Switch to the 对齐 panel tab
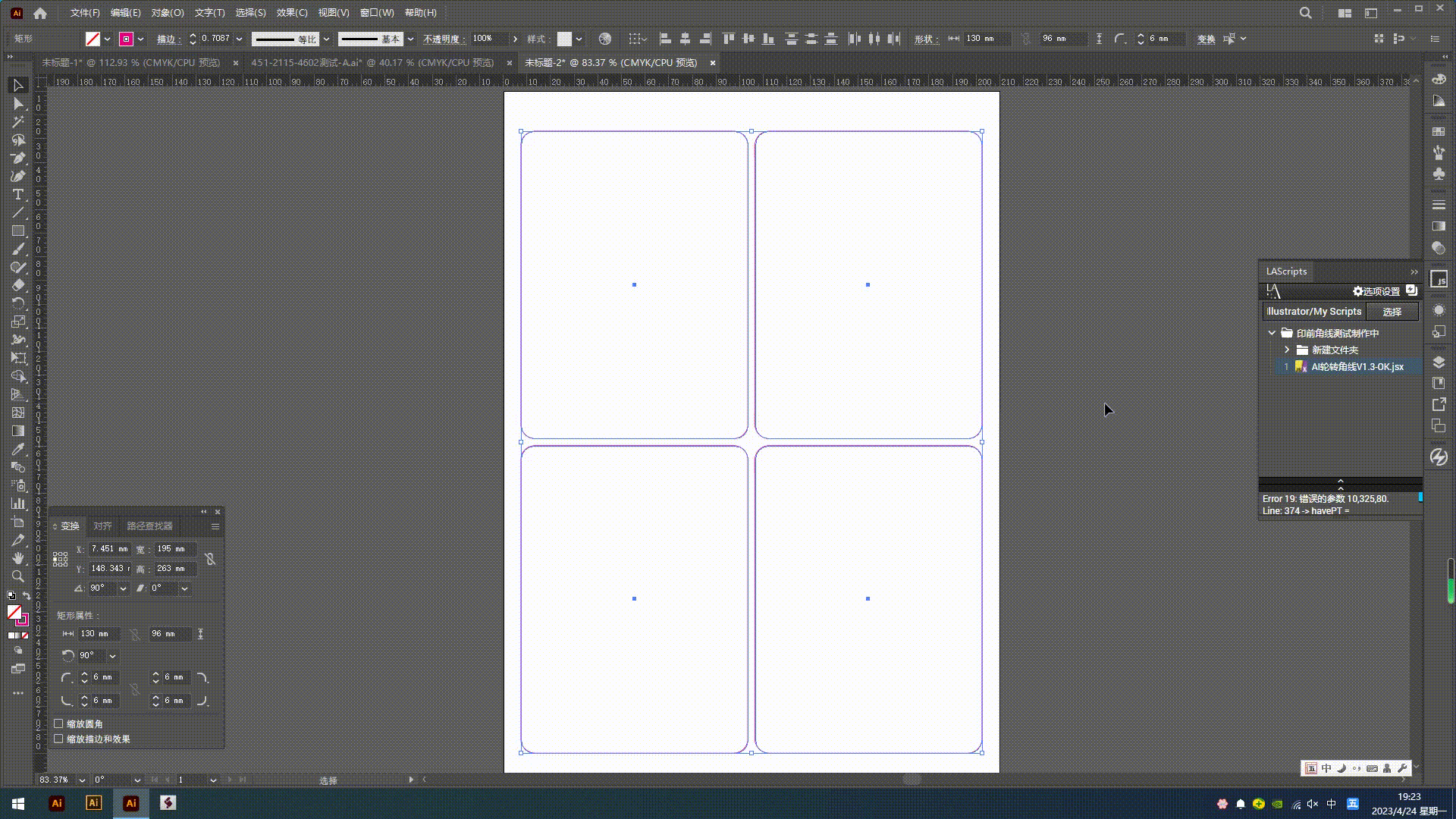The height and width of the screenshot is (819, 1456). pos(102,526)
